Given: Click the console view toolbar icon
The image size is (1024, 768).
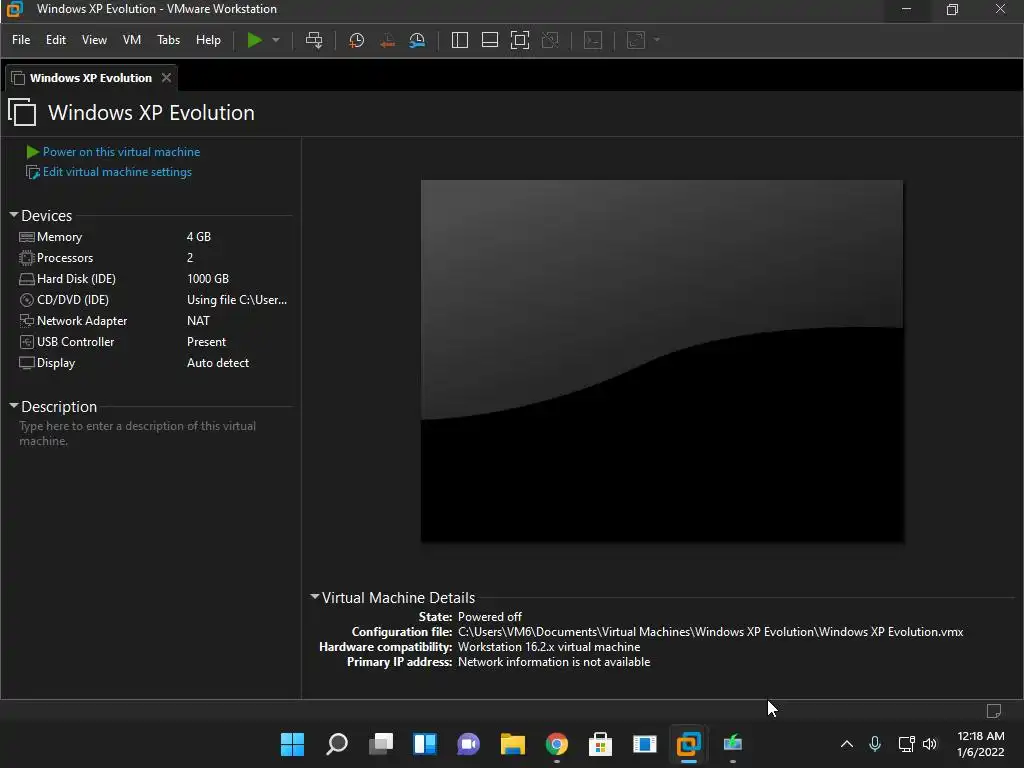Looking at the screenshot, I should pos(593,40).
